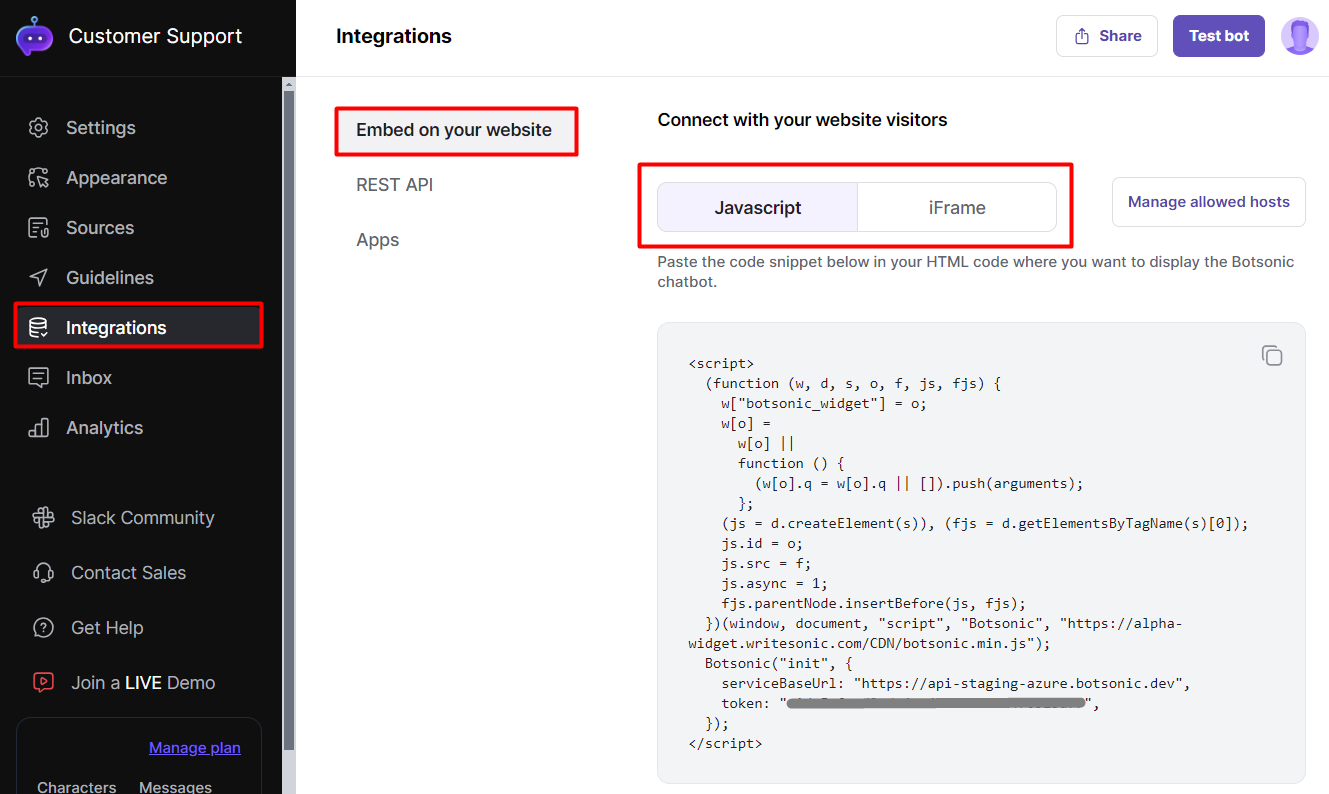The height and width of the screenshot is (794, 1329).
Task: Click the Guidelines paper-plane icon
Action: pos(39,278)
